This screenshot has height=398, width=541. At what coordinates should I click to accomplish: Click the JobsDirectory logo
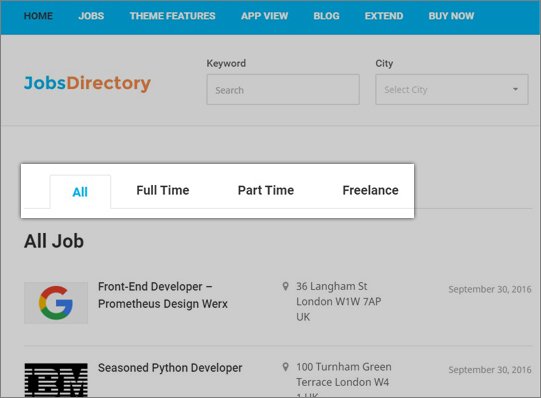coord(87,83)
